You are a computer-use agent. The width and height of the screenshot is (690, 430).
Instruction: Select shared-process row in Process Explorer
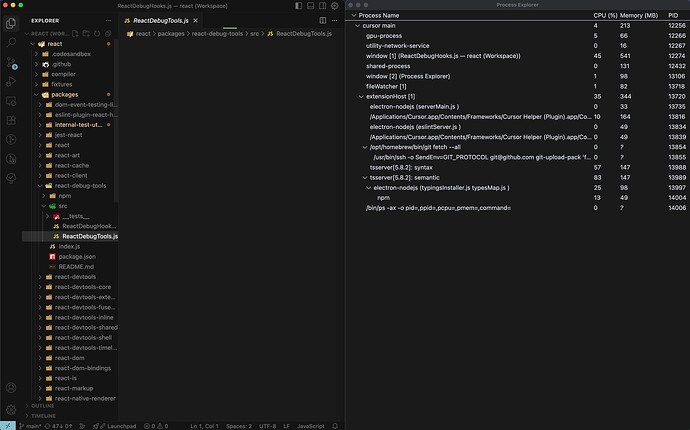coord(518,66)
